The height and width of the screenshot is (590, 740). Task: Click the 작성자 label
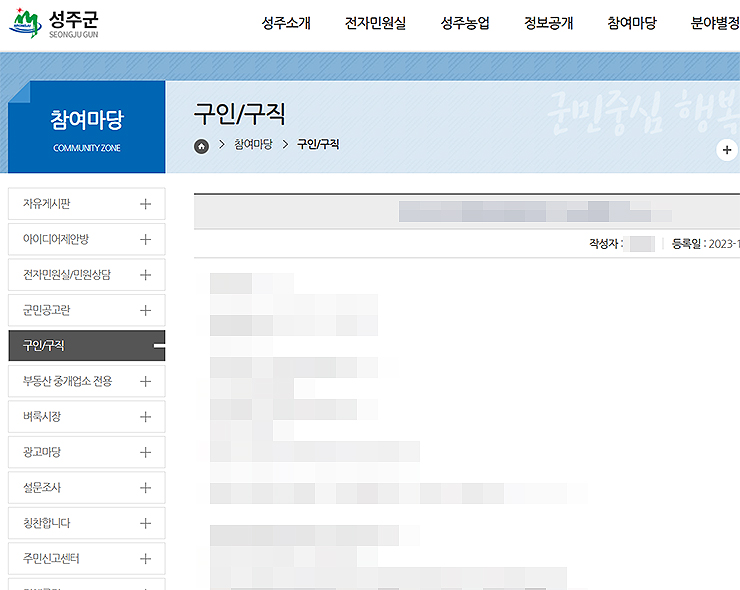tap(606, 244)
